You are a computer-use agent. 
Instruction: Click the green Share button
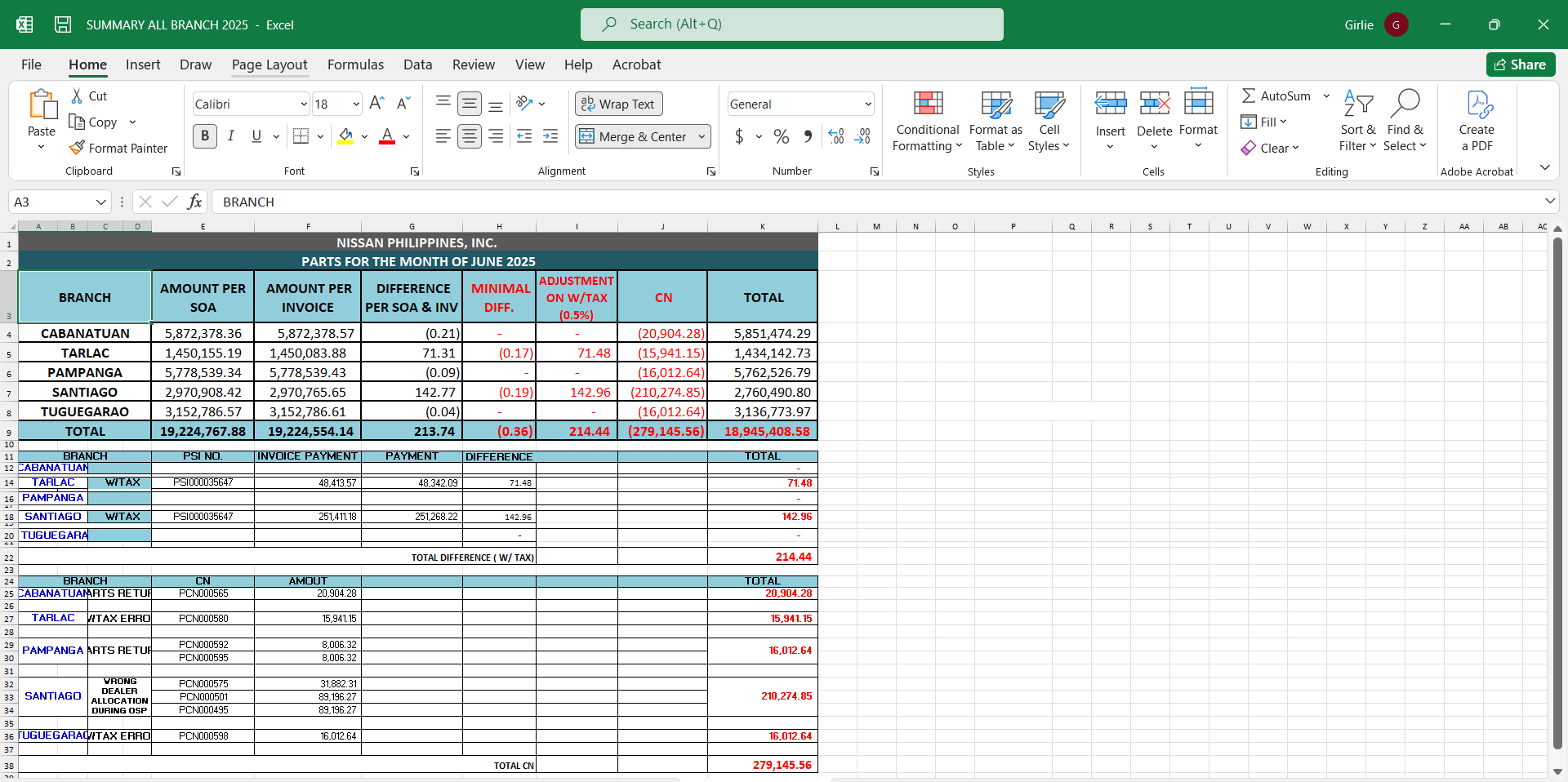click(x=1520, y=64)
